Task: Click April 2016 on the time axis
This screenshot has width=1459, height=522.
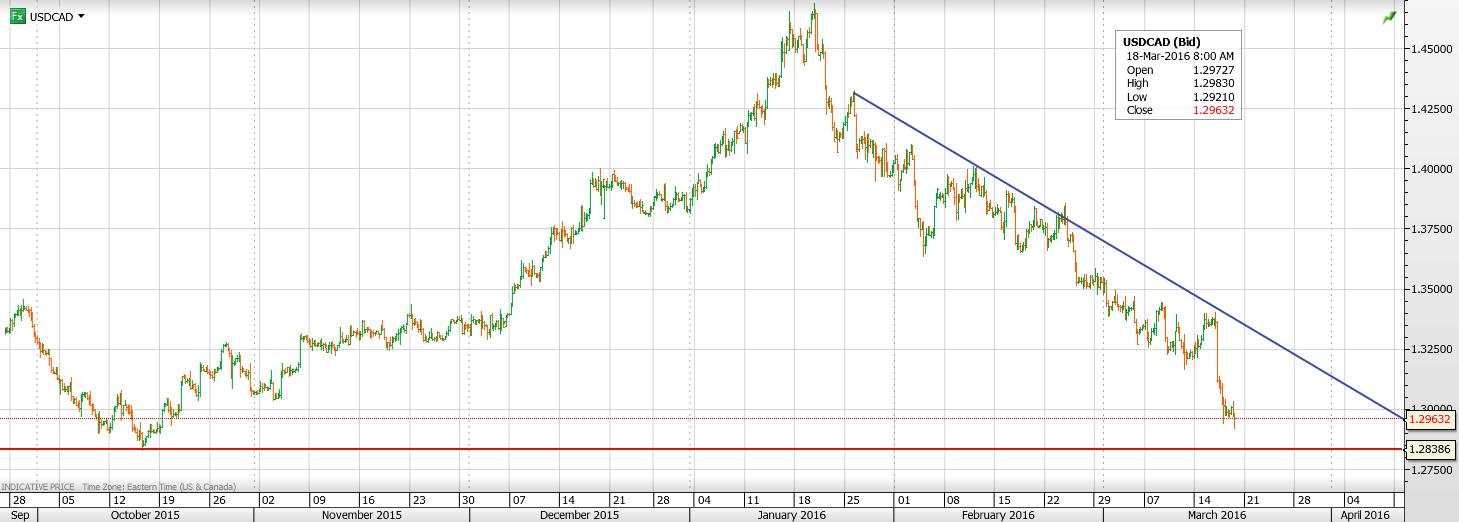Action: tap(1363, 515)
